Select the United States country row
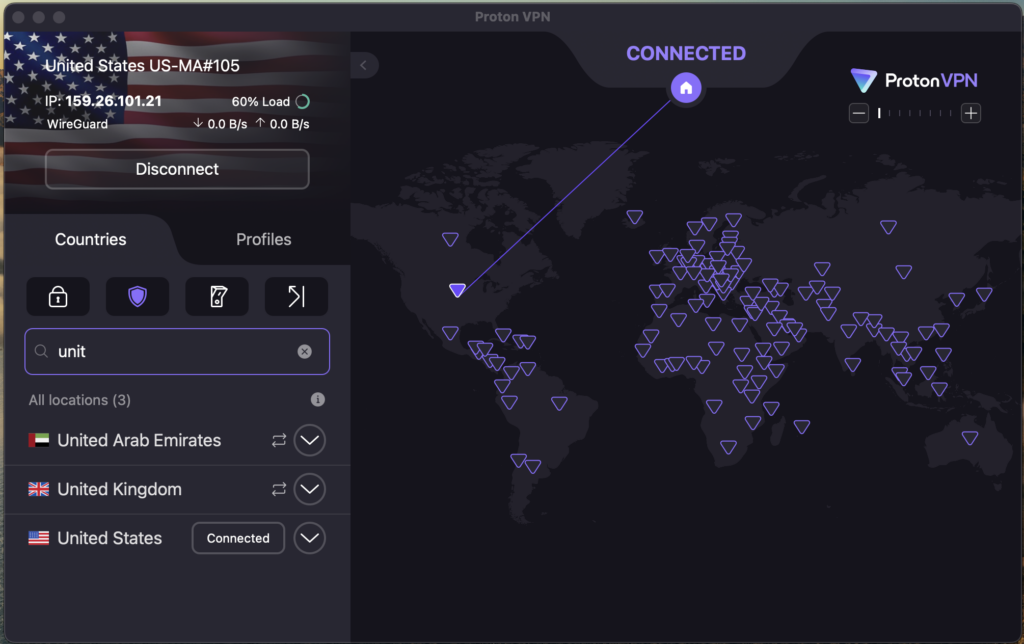This screenshot has height=644, width=1024. 177,538
